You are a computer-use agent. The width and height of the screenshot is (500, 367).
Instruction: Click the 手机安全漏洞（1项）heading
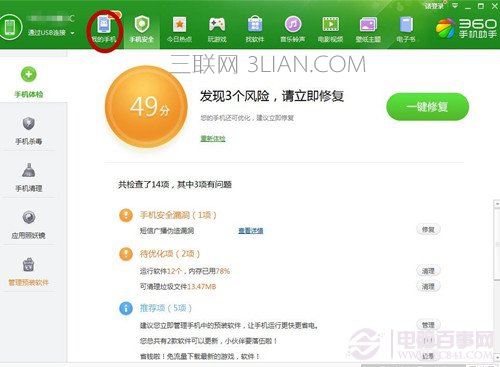point(178,215)
